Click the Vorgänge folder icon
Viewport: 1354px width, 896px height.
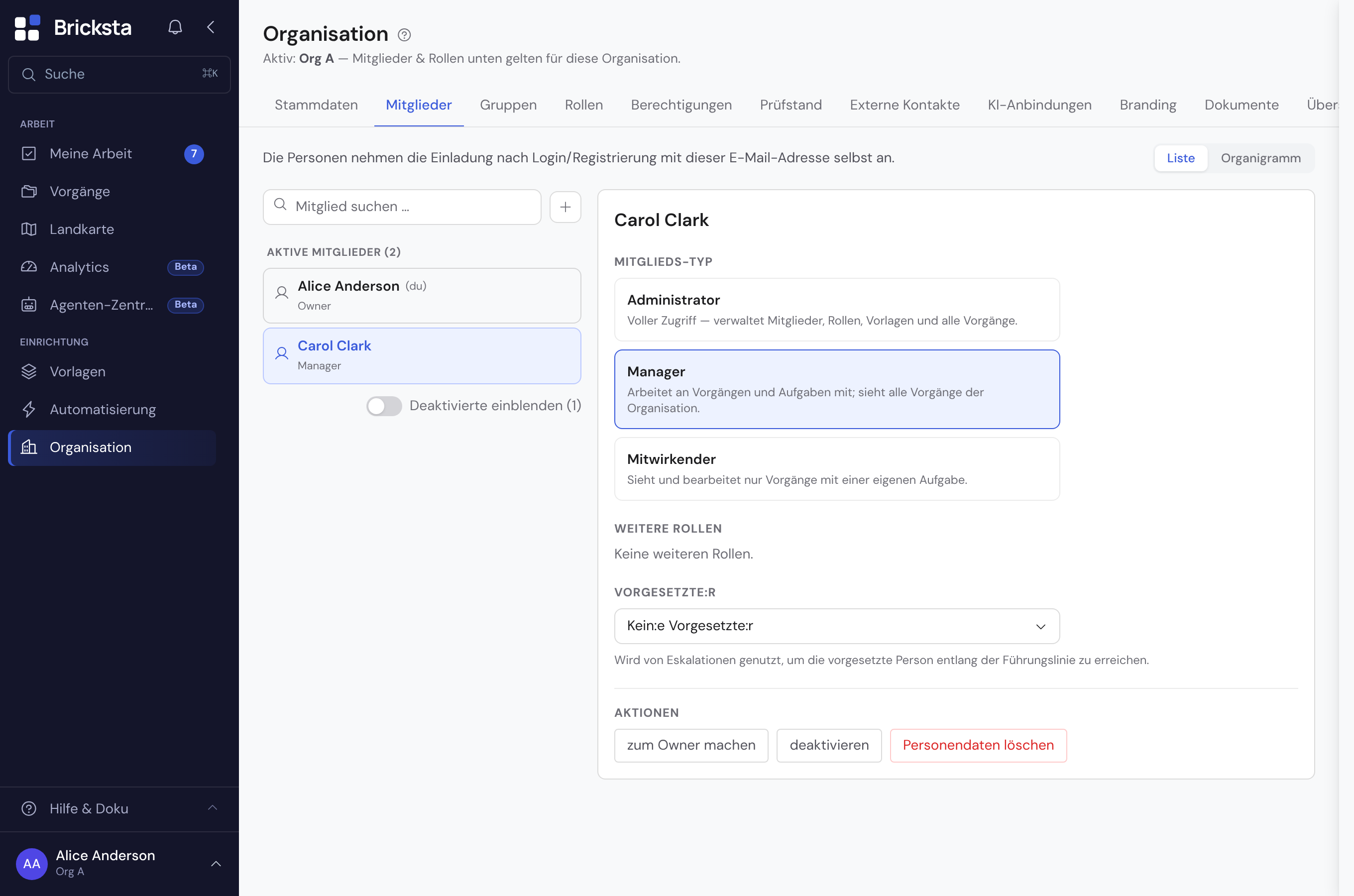(28, 192)
